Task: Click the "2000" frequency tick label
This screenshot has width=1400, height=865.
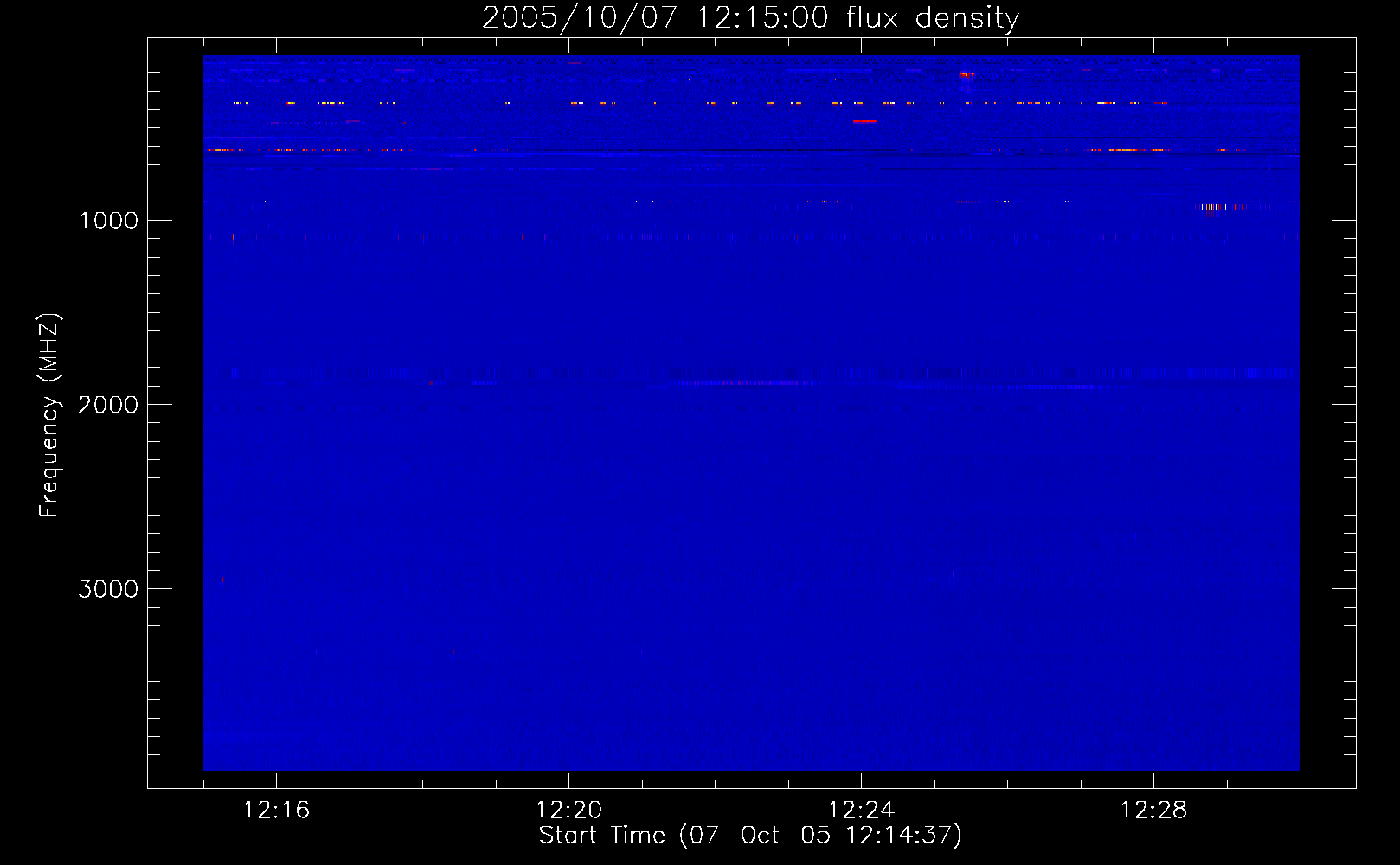Action: tap(108, 405)
